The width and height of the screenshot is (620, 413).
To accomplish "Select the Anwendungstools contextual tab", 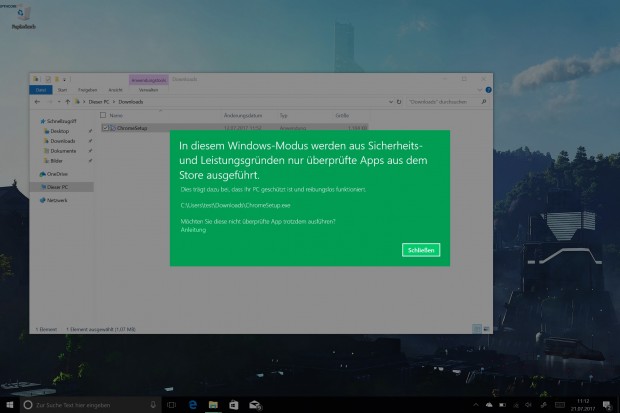I will [149, 80].
